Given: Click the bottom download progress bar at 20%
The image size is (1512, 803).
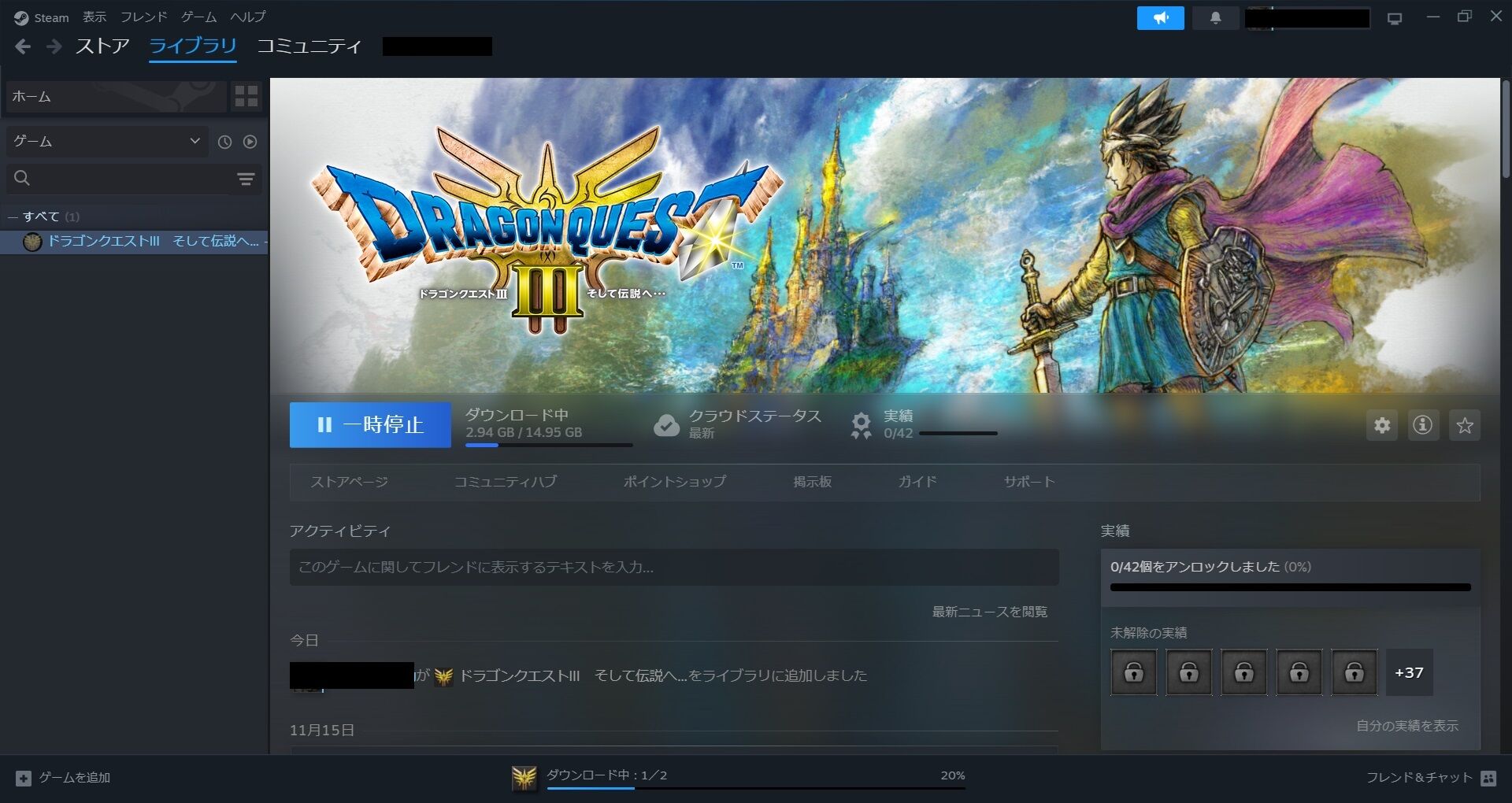Looking at the screenshot, I should click(x=756, y=788).
